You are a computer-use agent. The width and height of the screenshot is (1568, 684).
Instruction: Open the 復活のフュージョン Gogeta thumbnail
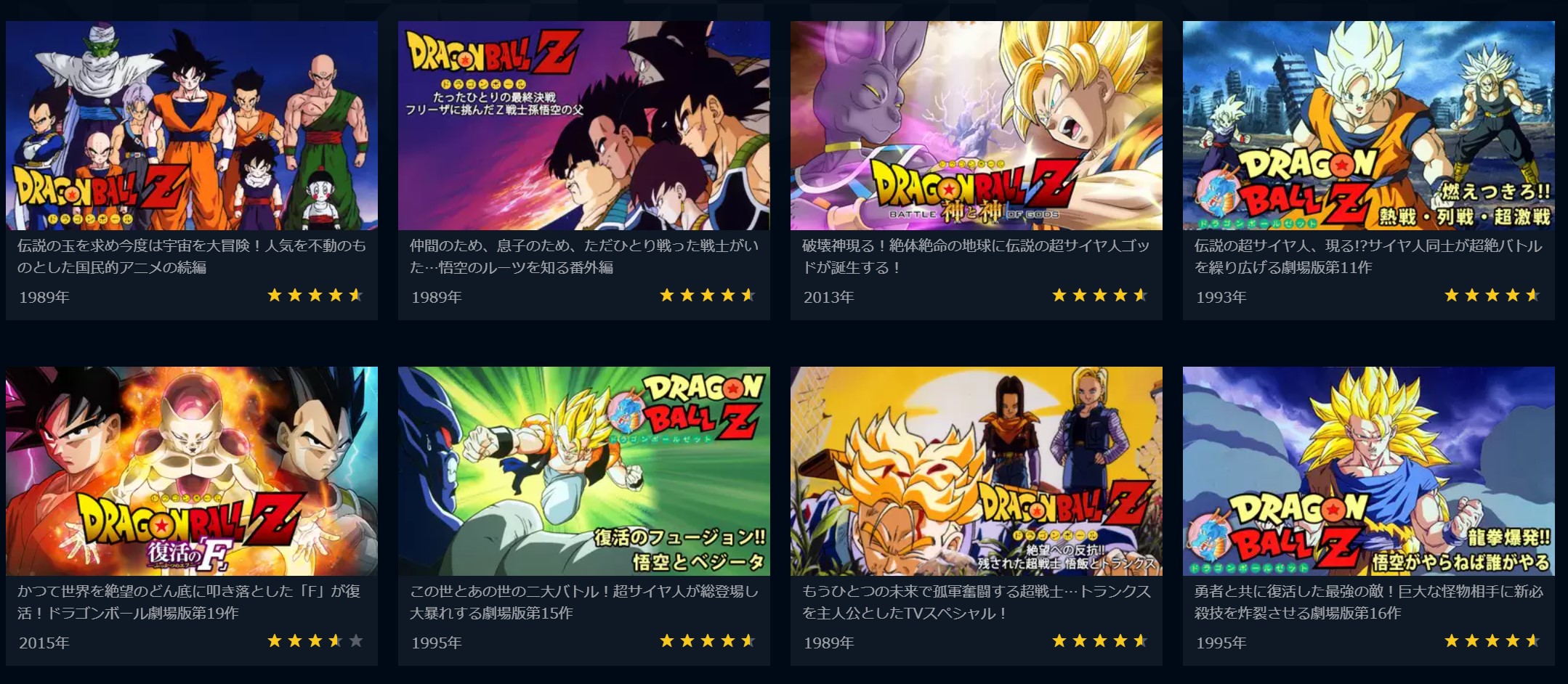pyautogui.click(x=584, y=471)
